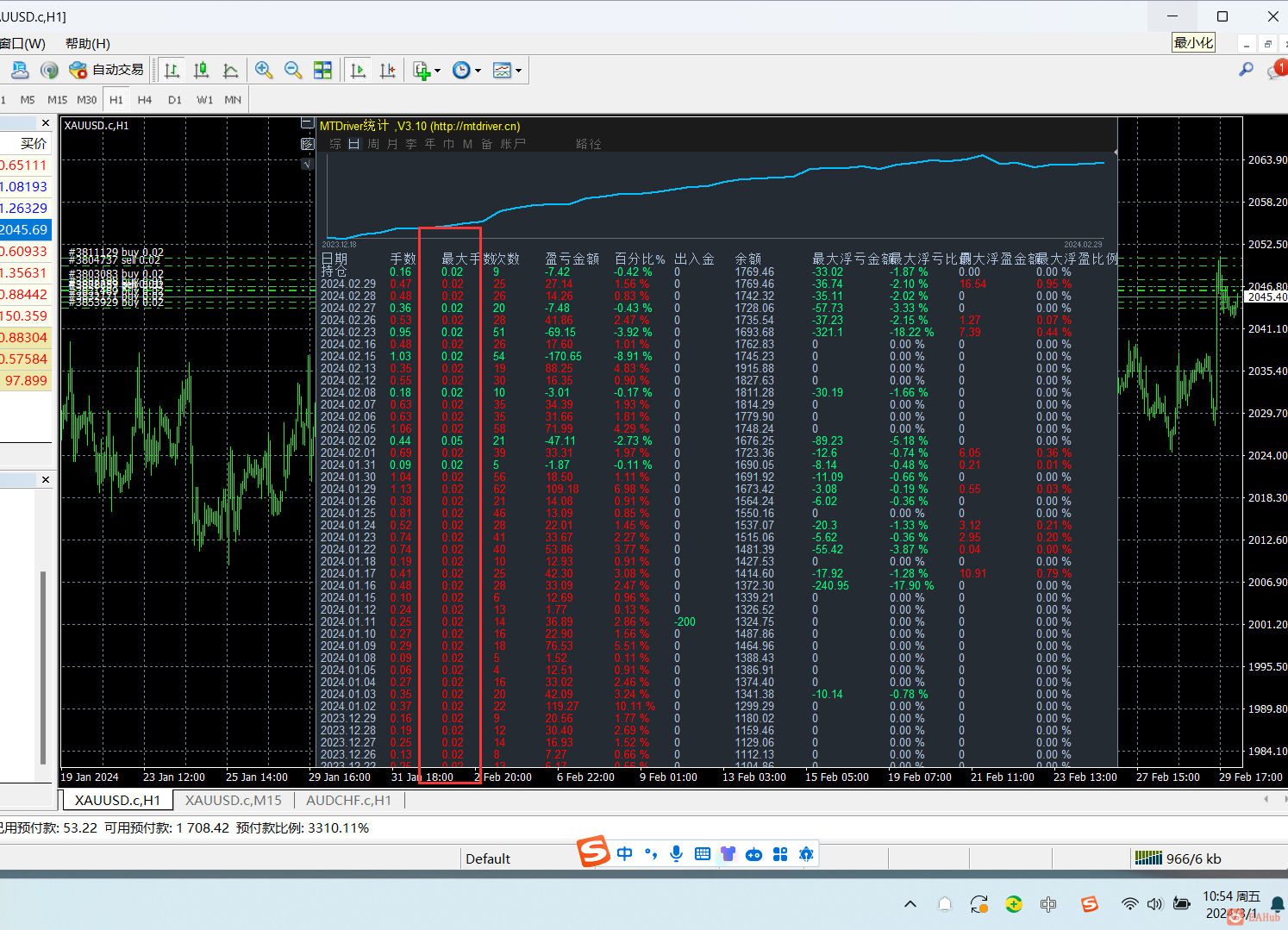Open the indicators list dropdown
The width and height of the screenshot is (1288, 930).
point(426,70)
